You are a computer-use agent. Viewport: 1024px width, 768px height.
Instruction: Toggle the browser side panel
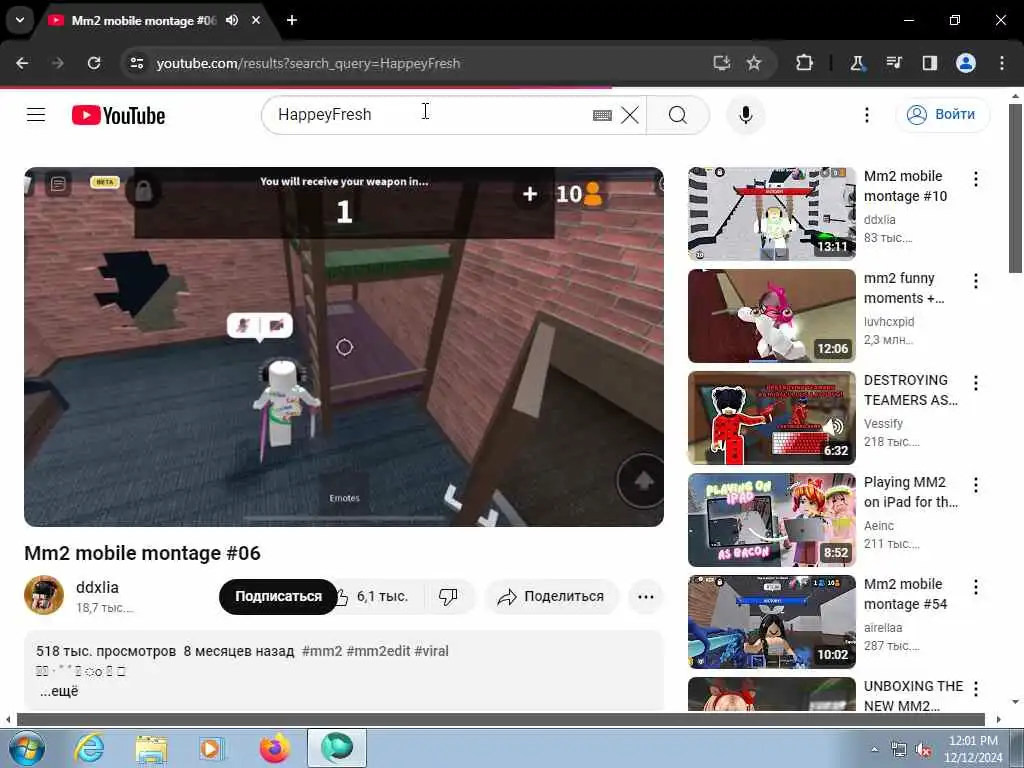click(x=929, y=63)
